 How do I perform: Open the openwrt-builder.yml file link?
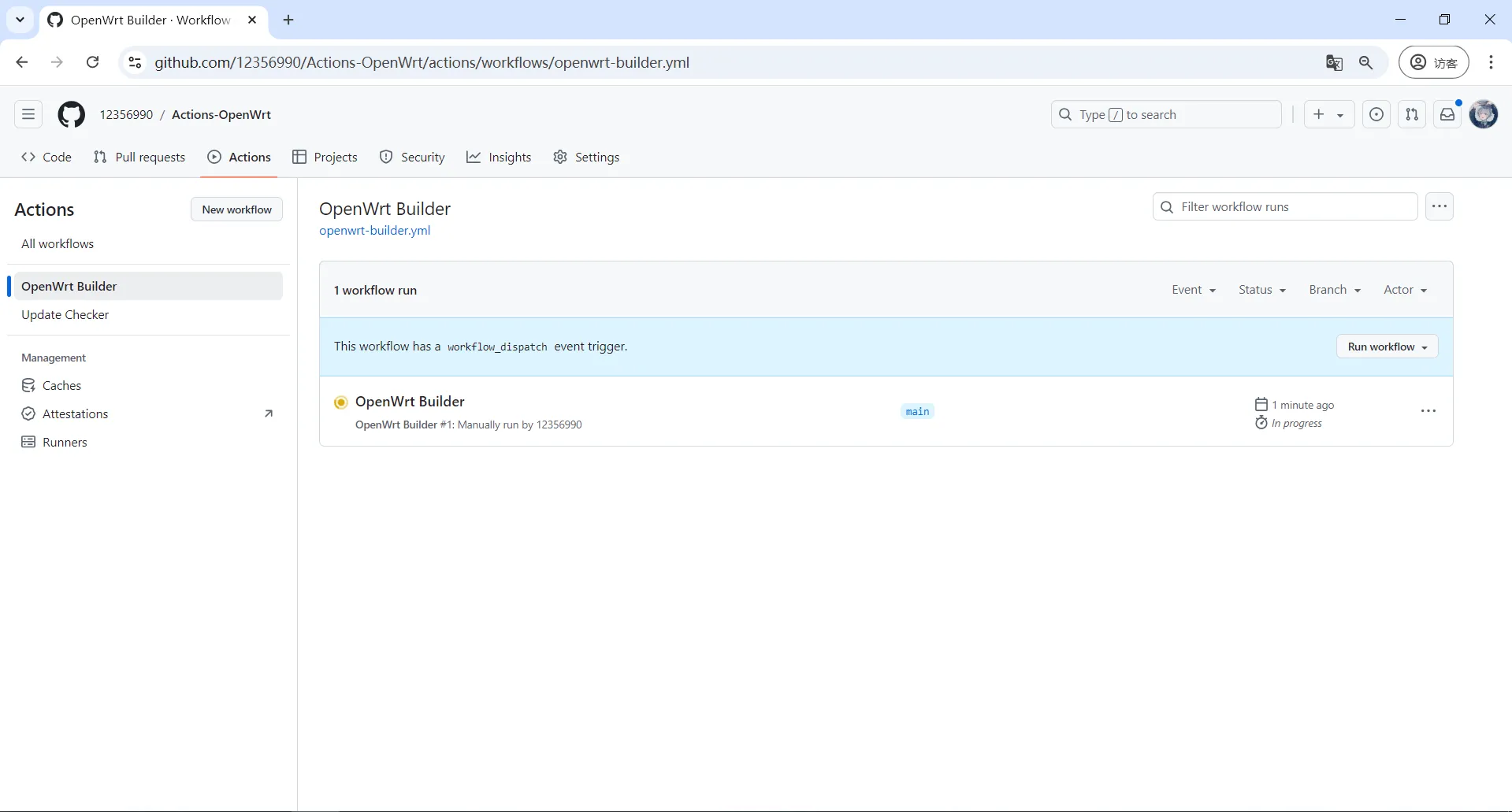click(x=375, y=230)
